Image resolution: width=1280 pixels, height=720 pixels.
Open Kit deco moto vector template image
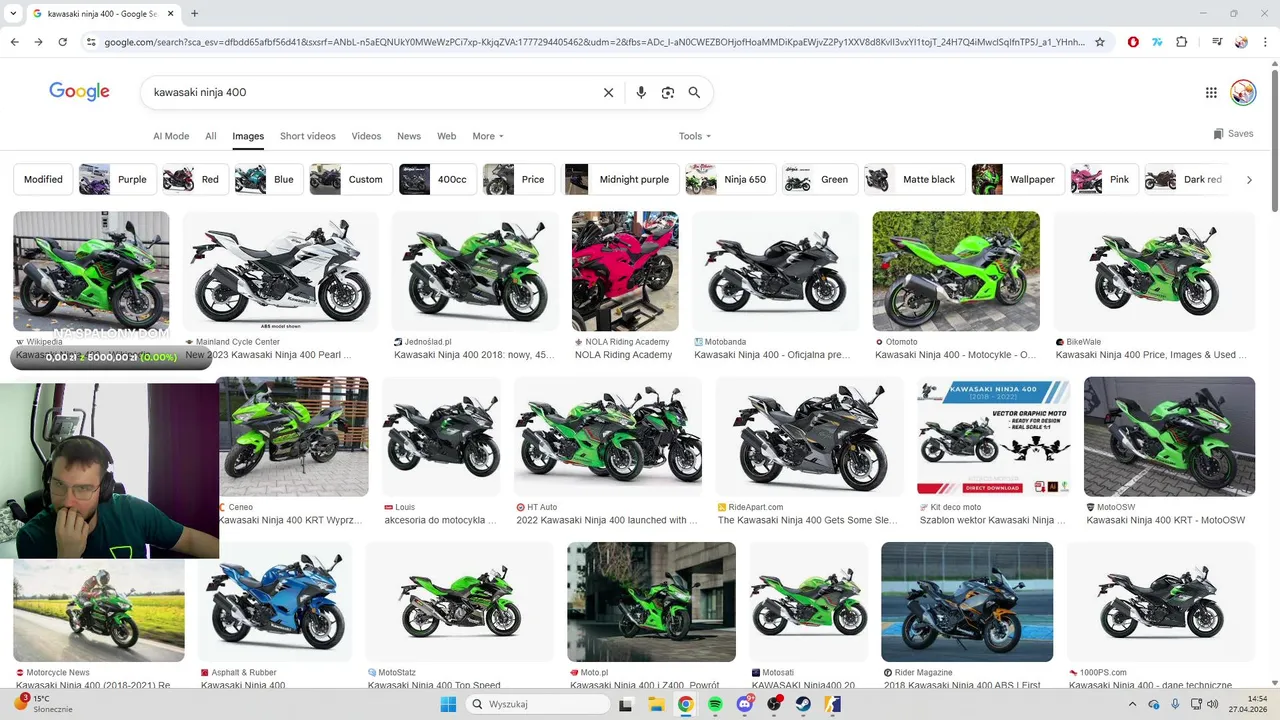click(x=994, y=437)
